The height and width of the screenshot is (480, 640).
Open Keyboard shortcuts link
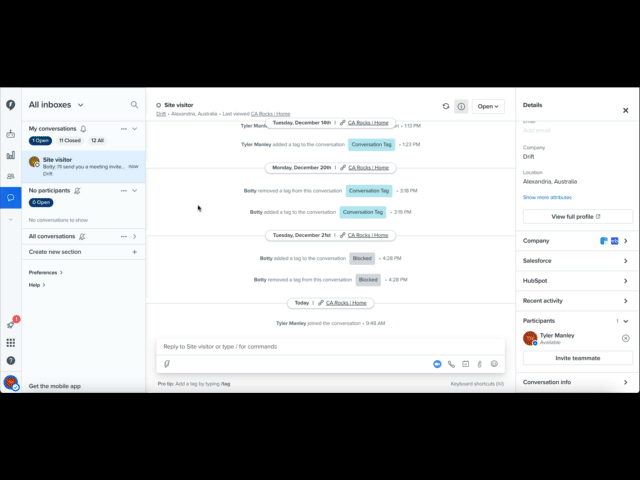(477, 384)
